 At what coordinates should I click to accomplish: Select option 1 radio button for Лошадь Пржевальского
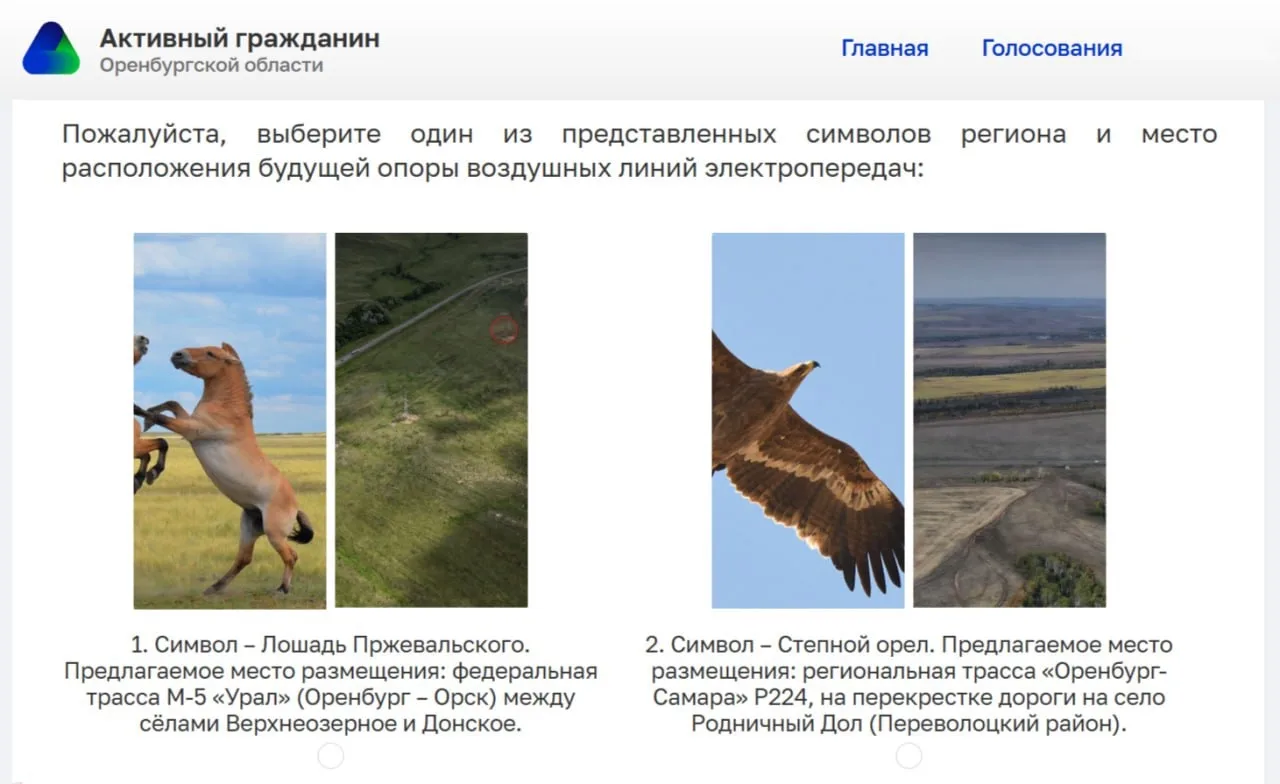(331, 756)
